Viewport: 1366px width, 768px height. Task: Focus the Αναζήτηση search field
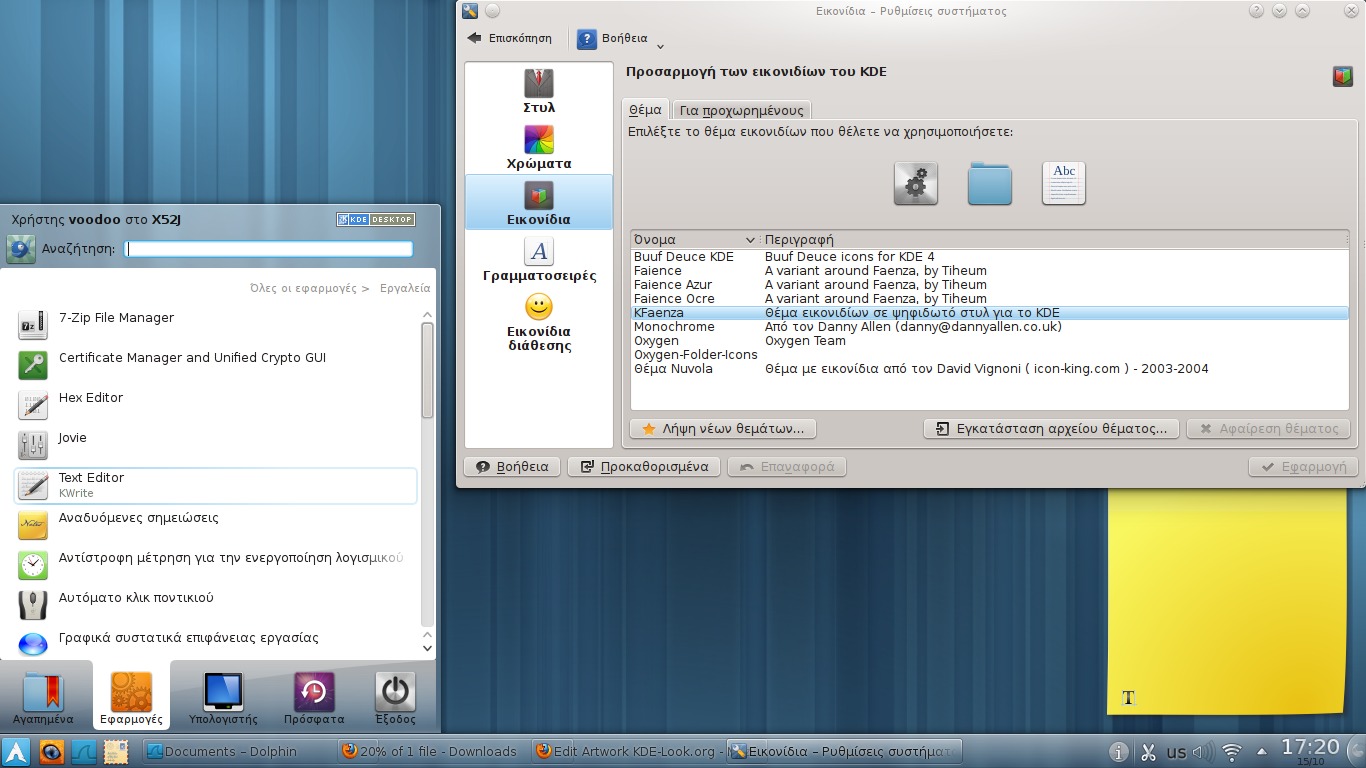[x=268, y=249]
